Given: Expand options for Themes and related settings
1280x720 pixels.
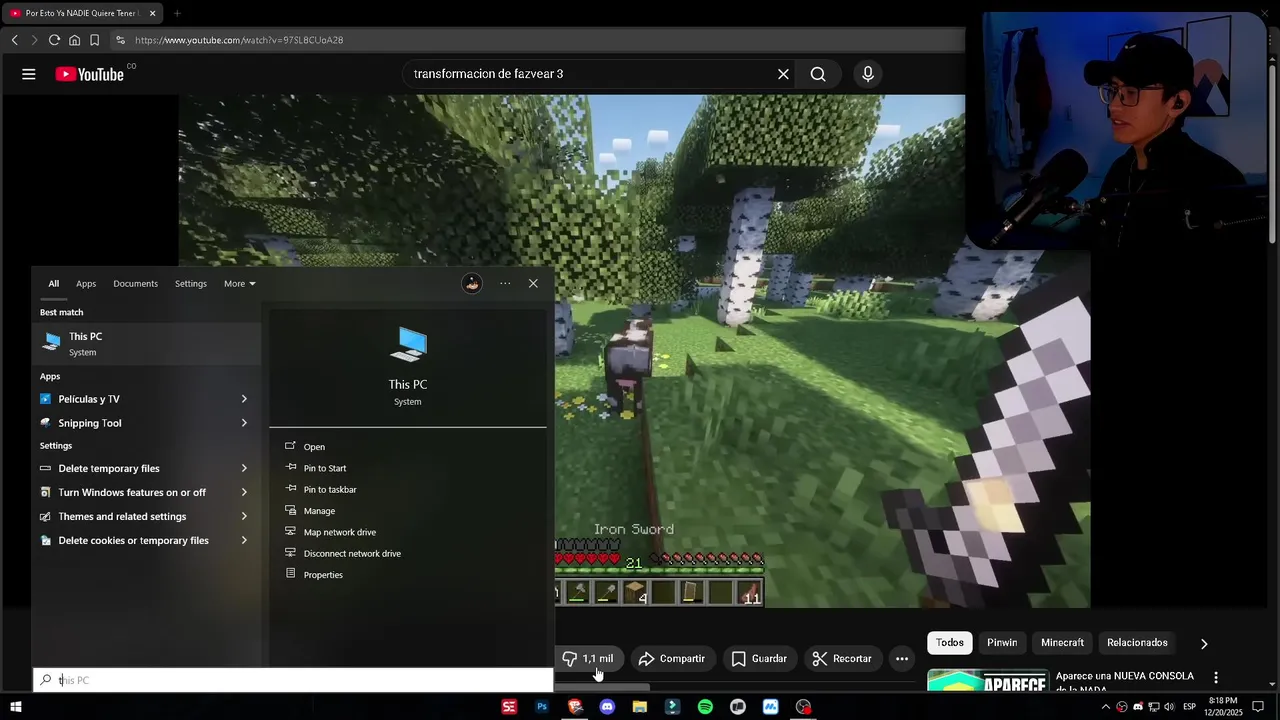Looking at the screenshot, I should coord(244,516).
